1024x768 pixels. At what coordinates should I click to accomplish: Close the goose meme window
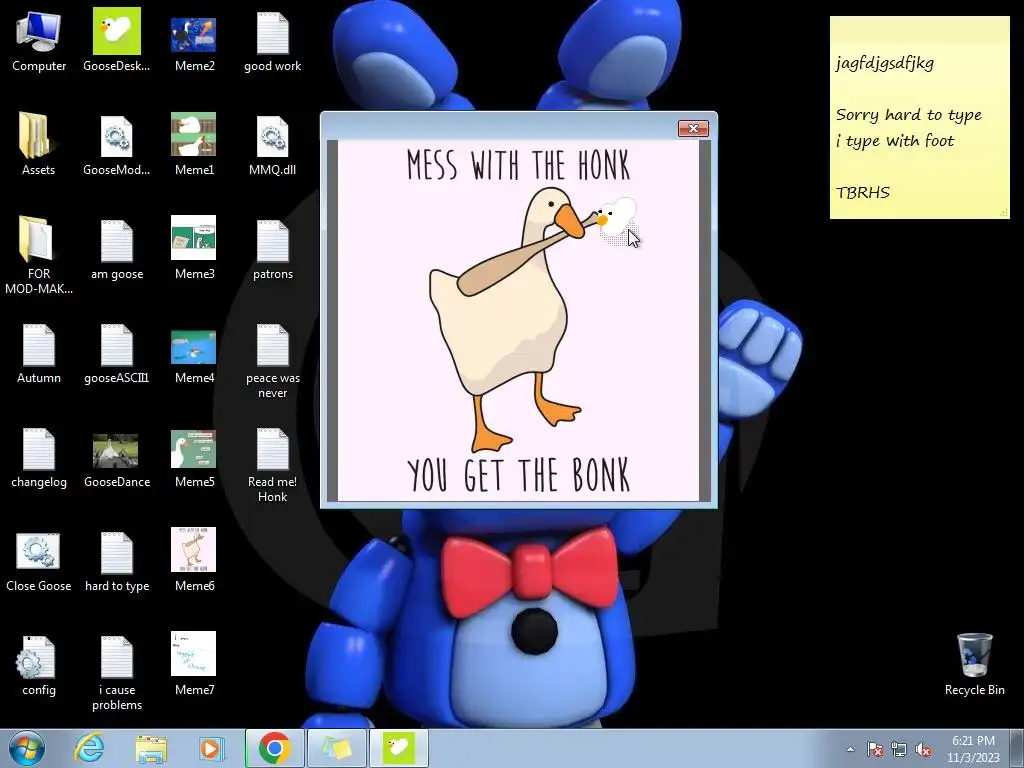693,128
